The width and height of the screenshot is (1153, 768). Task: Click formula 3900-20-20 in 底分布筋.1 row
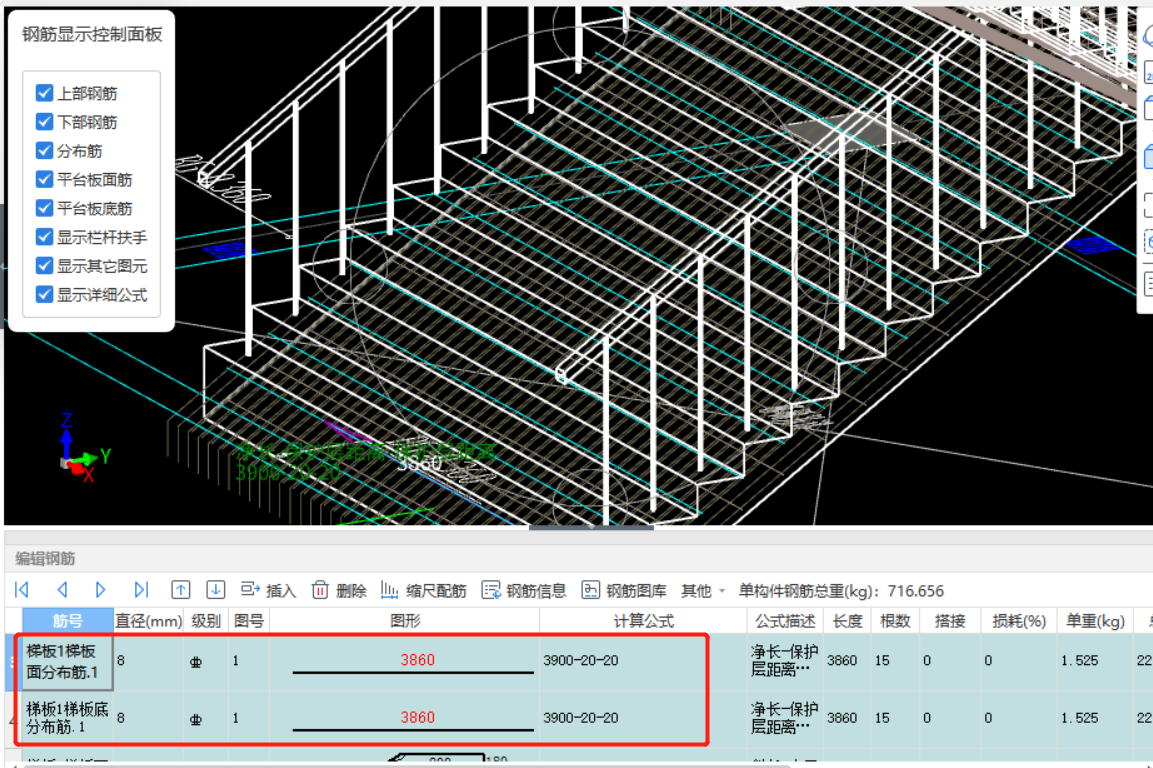(580, 718)
